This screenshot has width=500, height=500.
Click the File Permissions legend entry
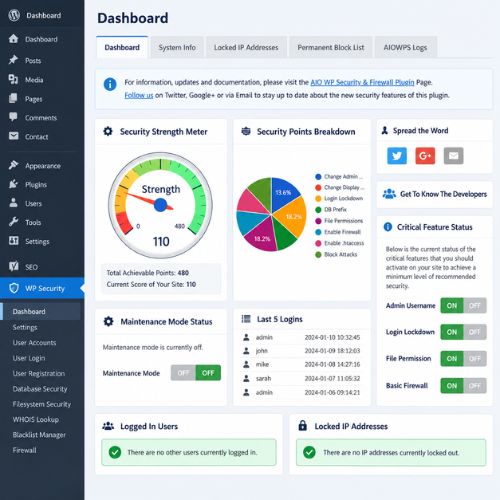tap(339, 221)
